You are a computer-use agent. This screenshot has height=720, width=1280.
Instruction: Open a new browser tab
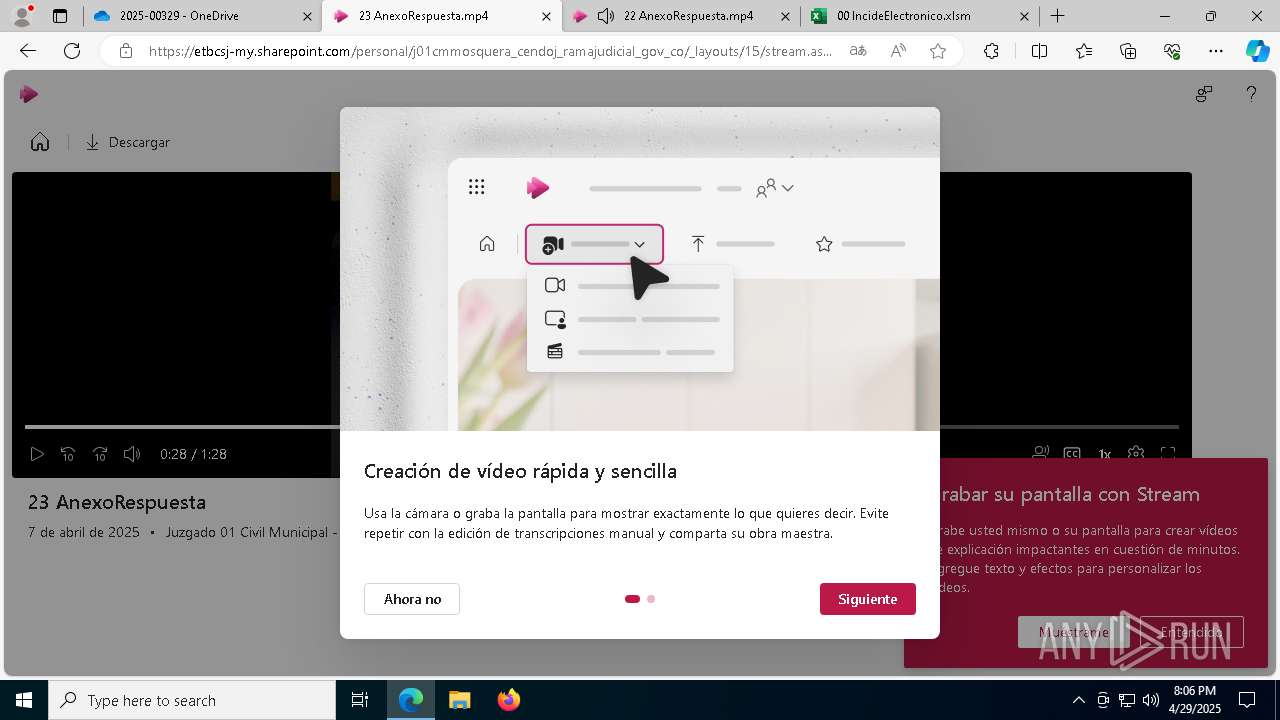(1058, 16)
